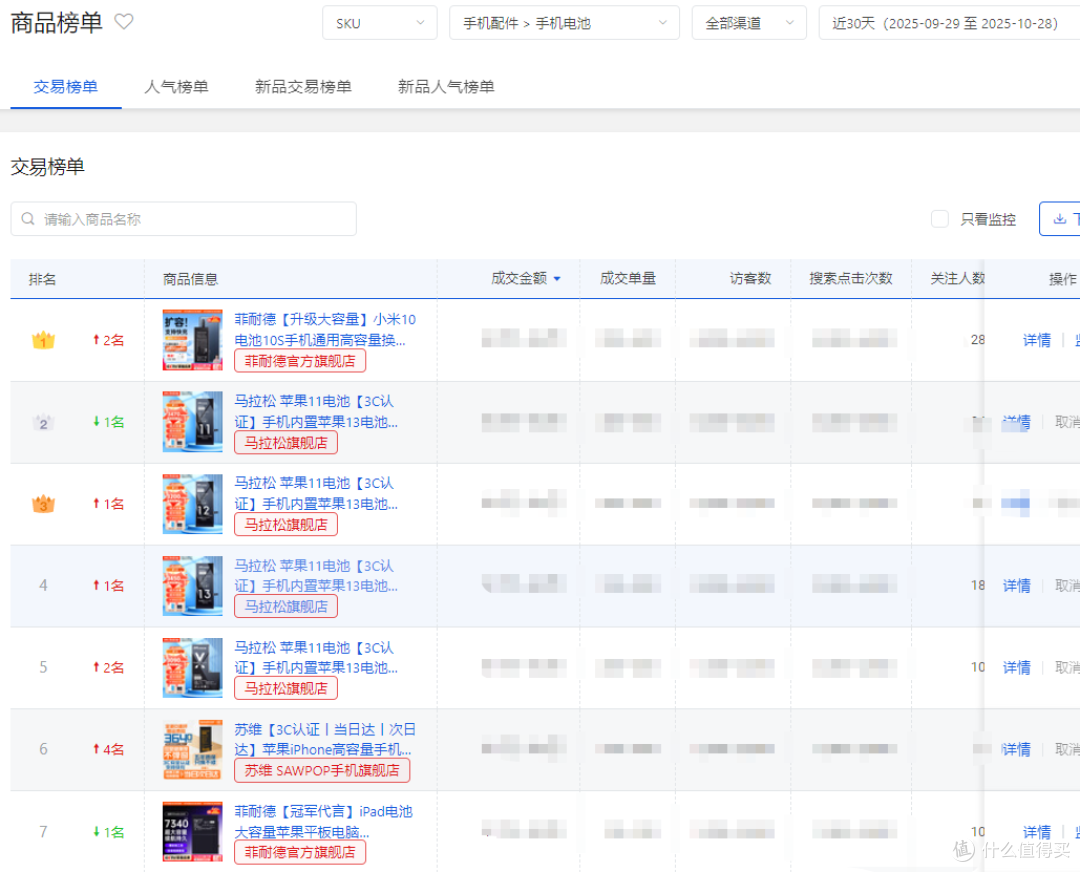Click the ↓1名 rank change in row 2
The width and height of the screenshot is (1080, 872).
point(108,422)
